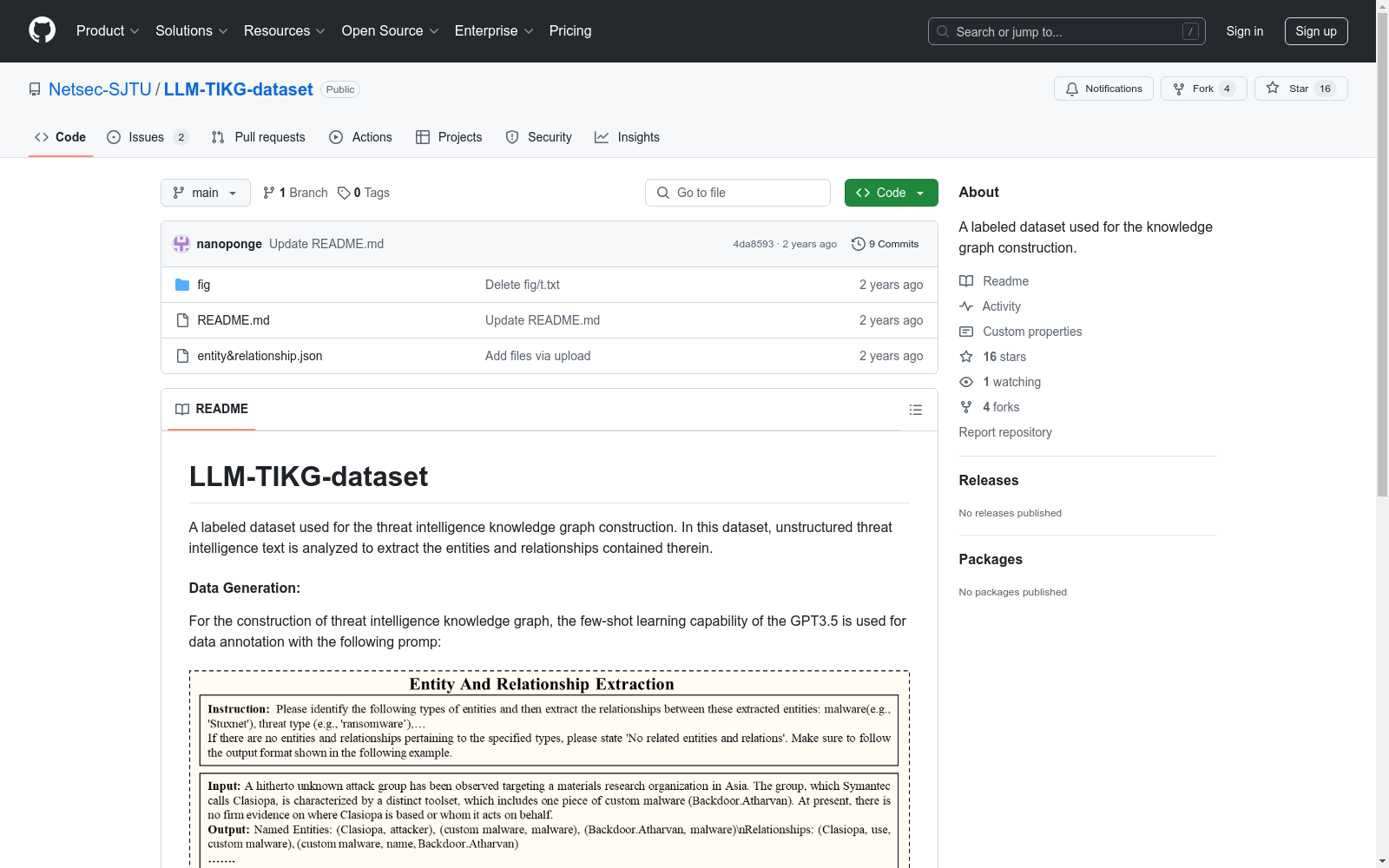Screen dimensions: 1389x868
Task: Click the book icon in README tab
Action: (182, 409)
